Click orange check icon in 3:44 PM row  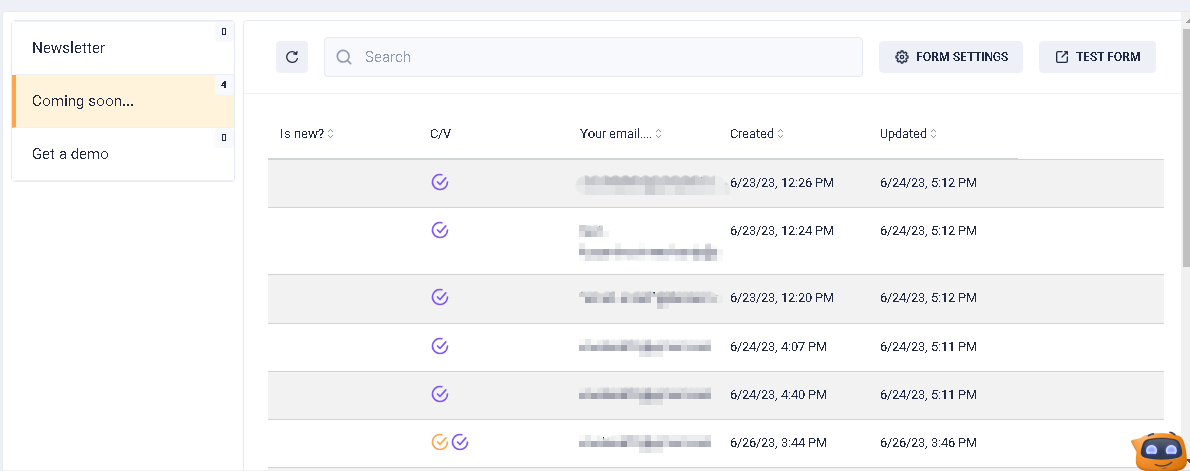tap(439, 442)
